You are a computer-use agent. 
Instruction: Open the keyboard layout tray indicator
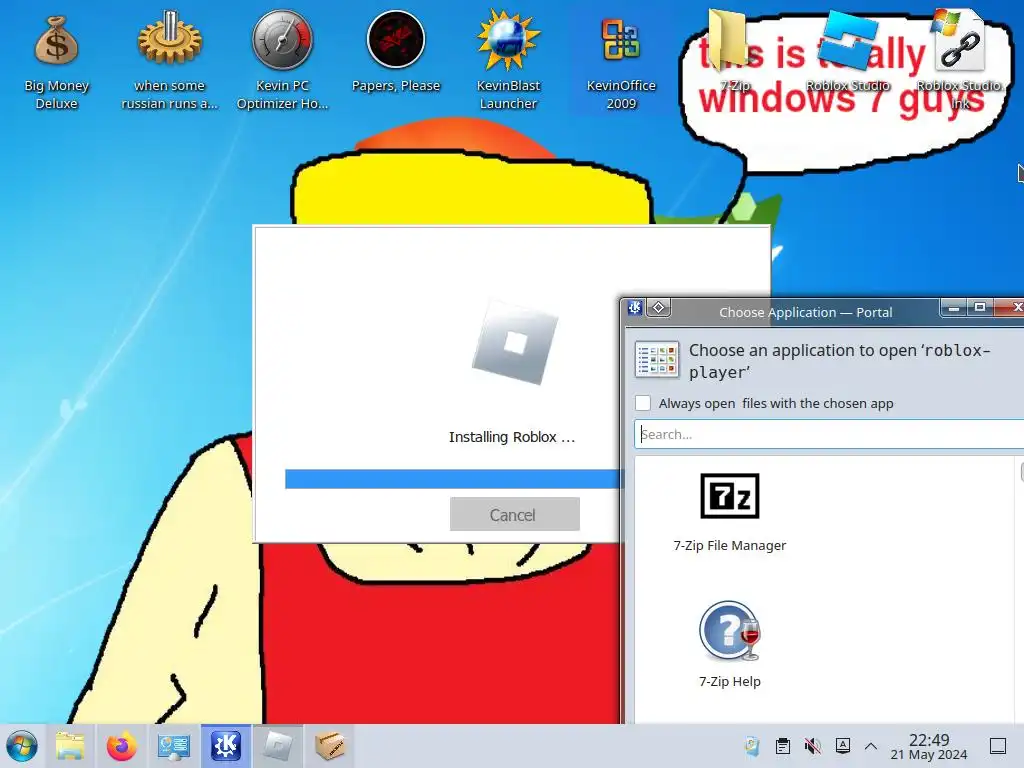click(x=843, y=745)
